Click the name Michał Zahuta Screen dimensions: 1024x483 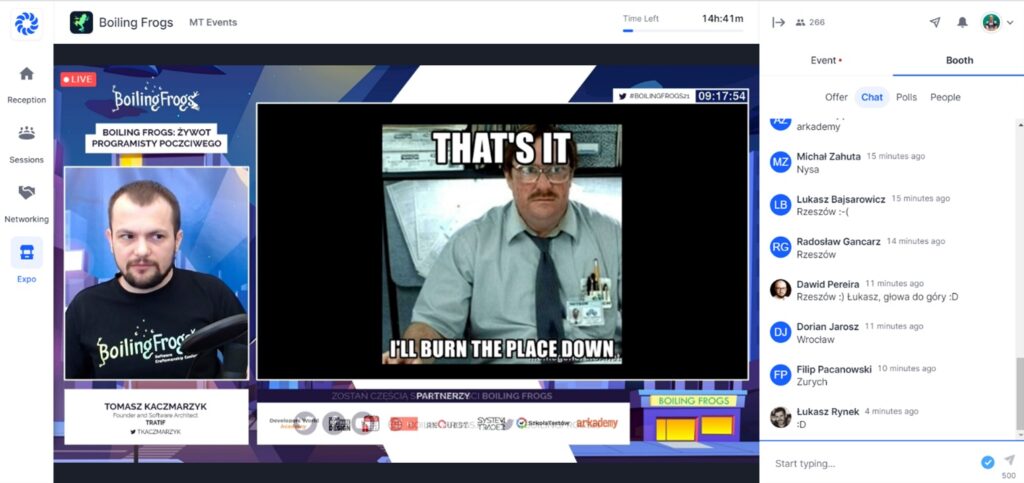pyautogui.click(x=828, y=157)
